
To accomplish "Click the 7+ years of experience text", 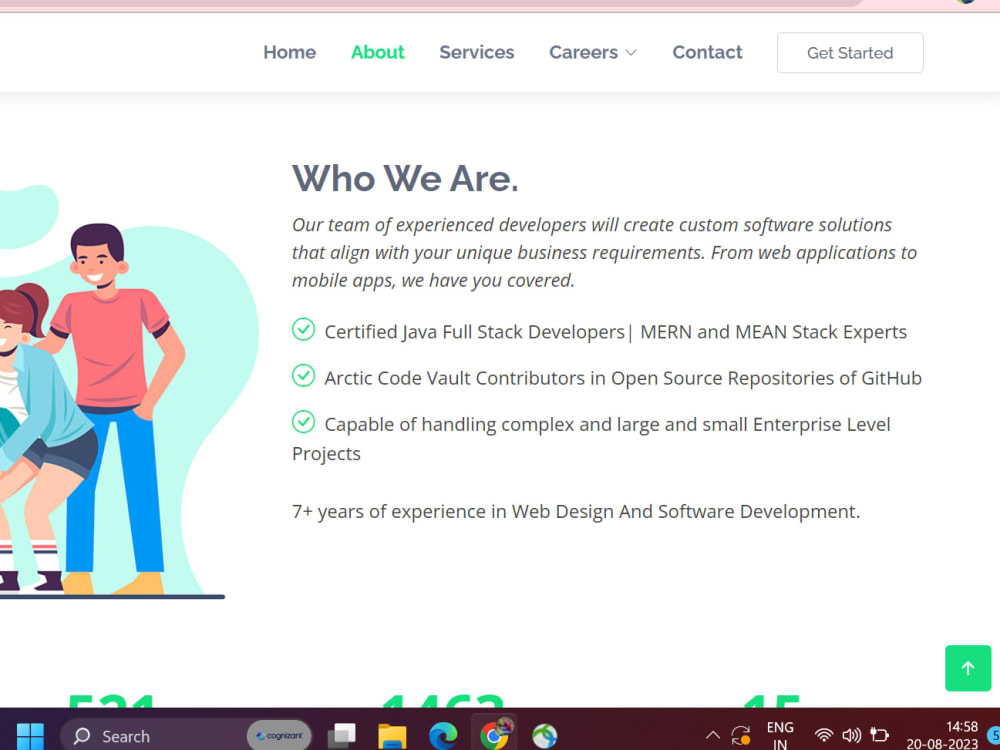I will coord(576,511).
